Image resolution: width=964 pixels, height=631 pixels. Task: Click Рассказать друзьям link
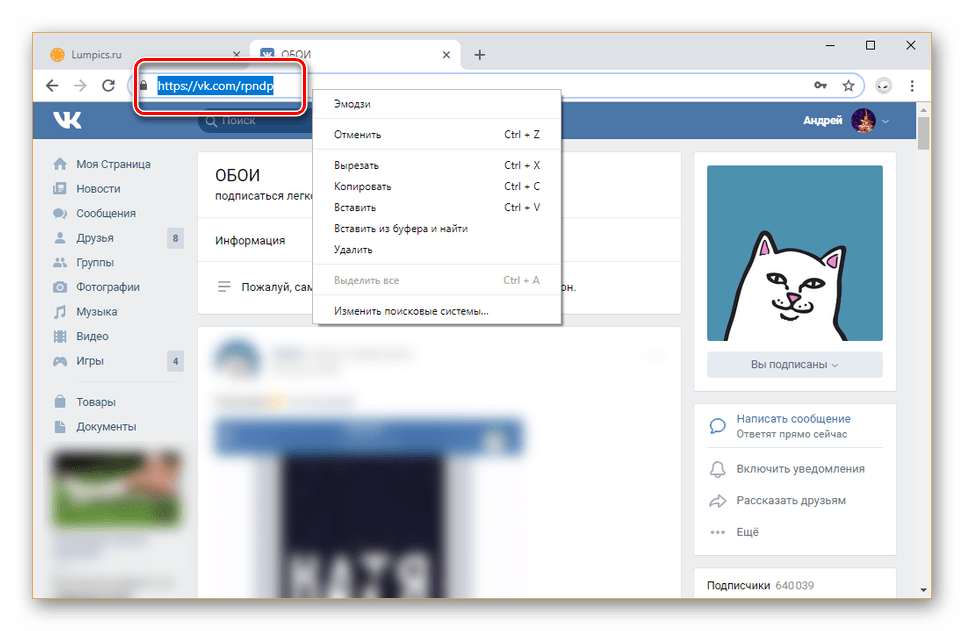point(791,501)
